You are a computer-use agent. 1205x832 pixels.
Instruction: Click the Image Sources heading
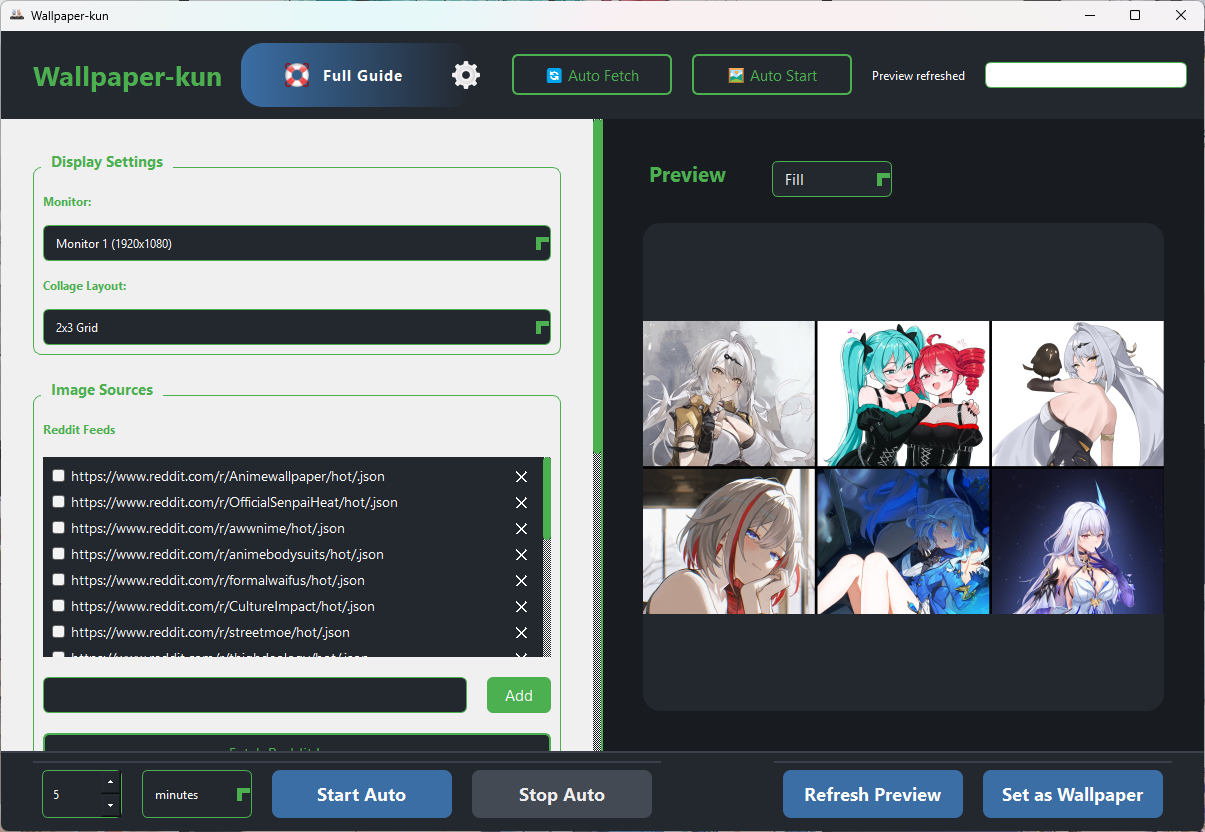pos(102,390)
